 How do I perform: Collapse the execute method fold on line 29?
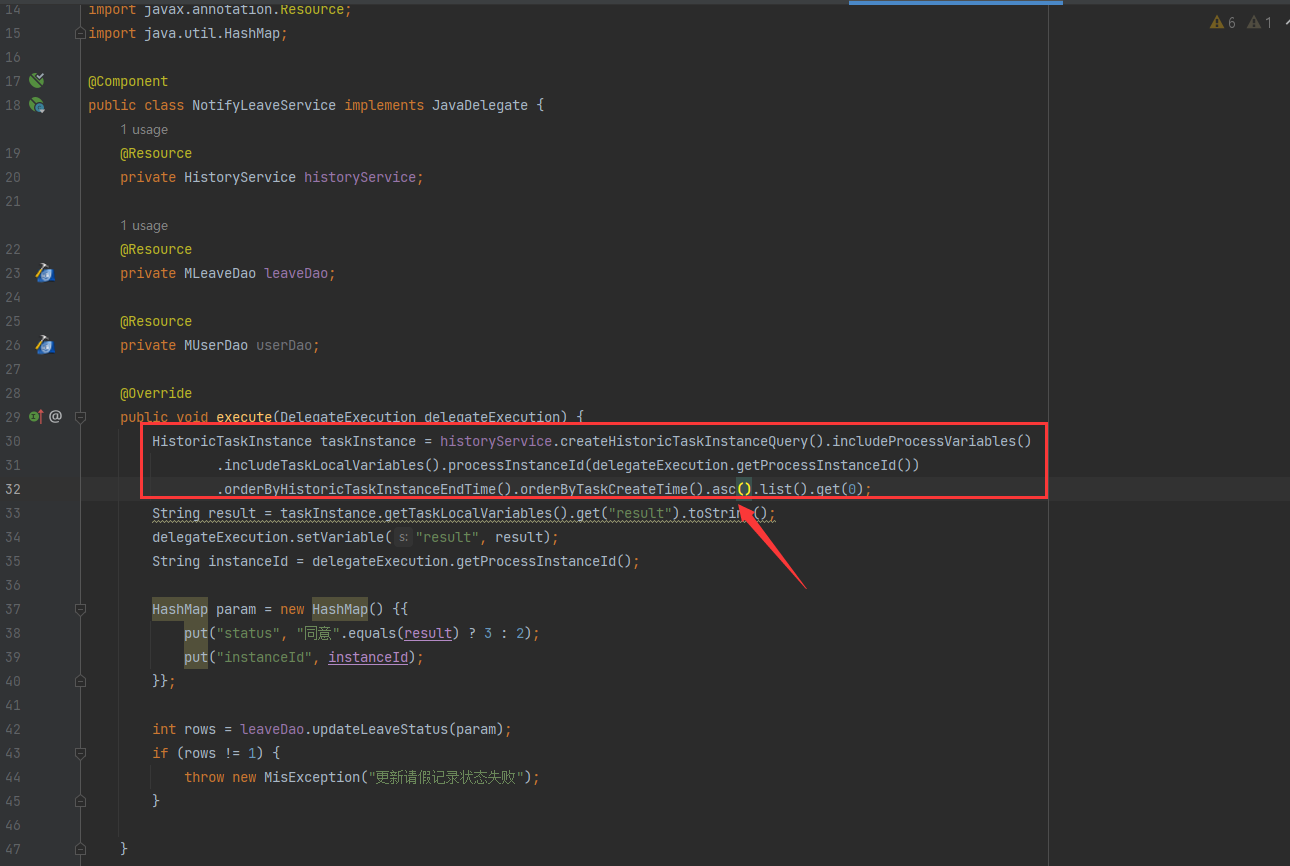[80, 417]
